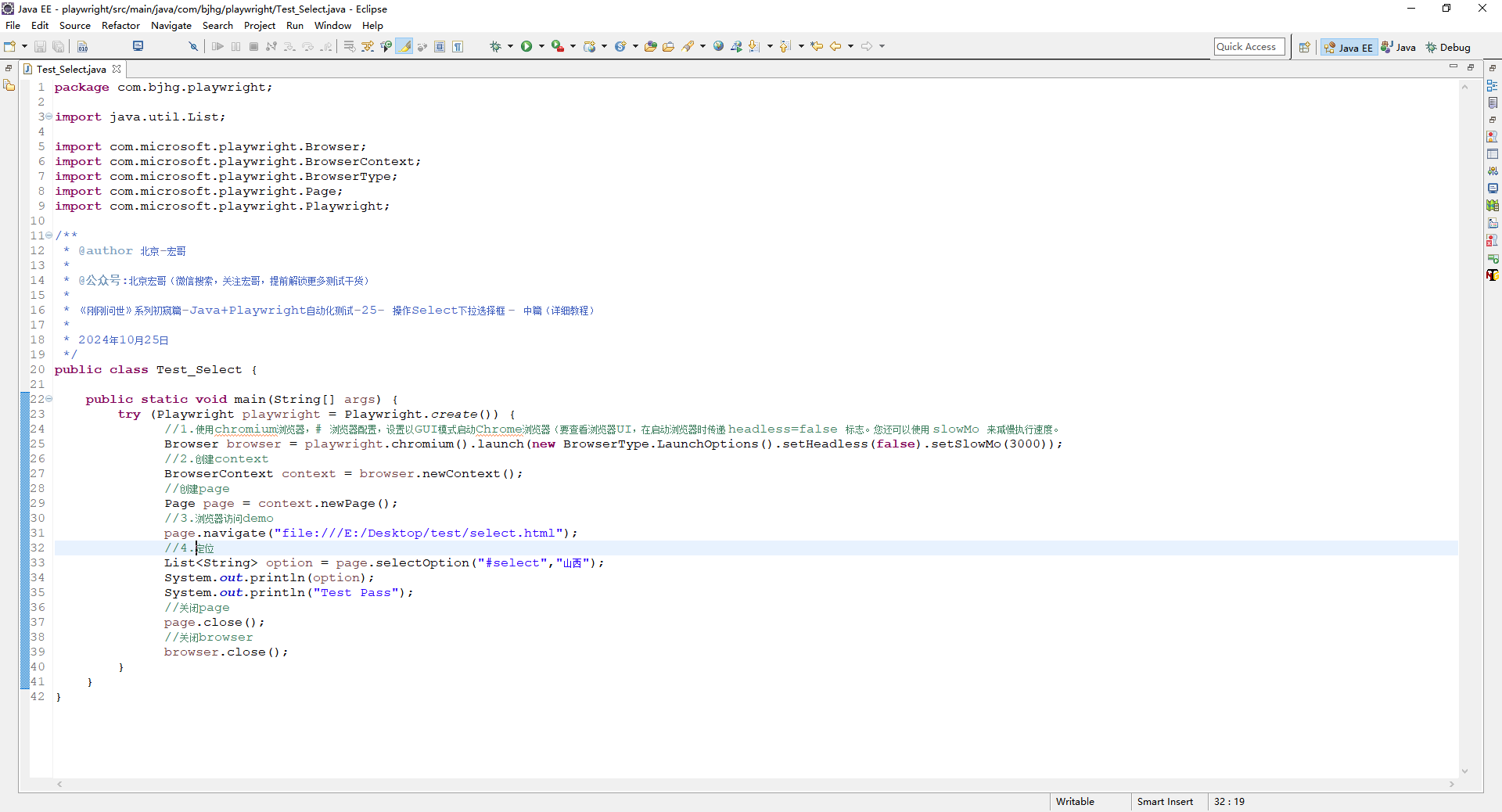
Task: Open the Refactor menu
Action: [x=120, y=26]
